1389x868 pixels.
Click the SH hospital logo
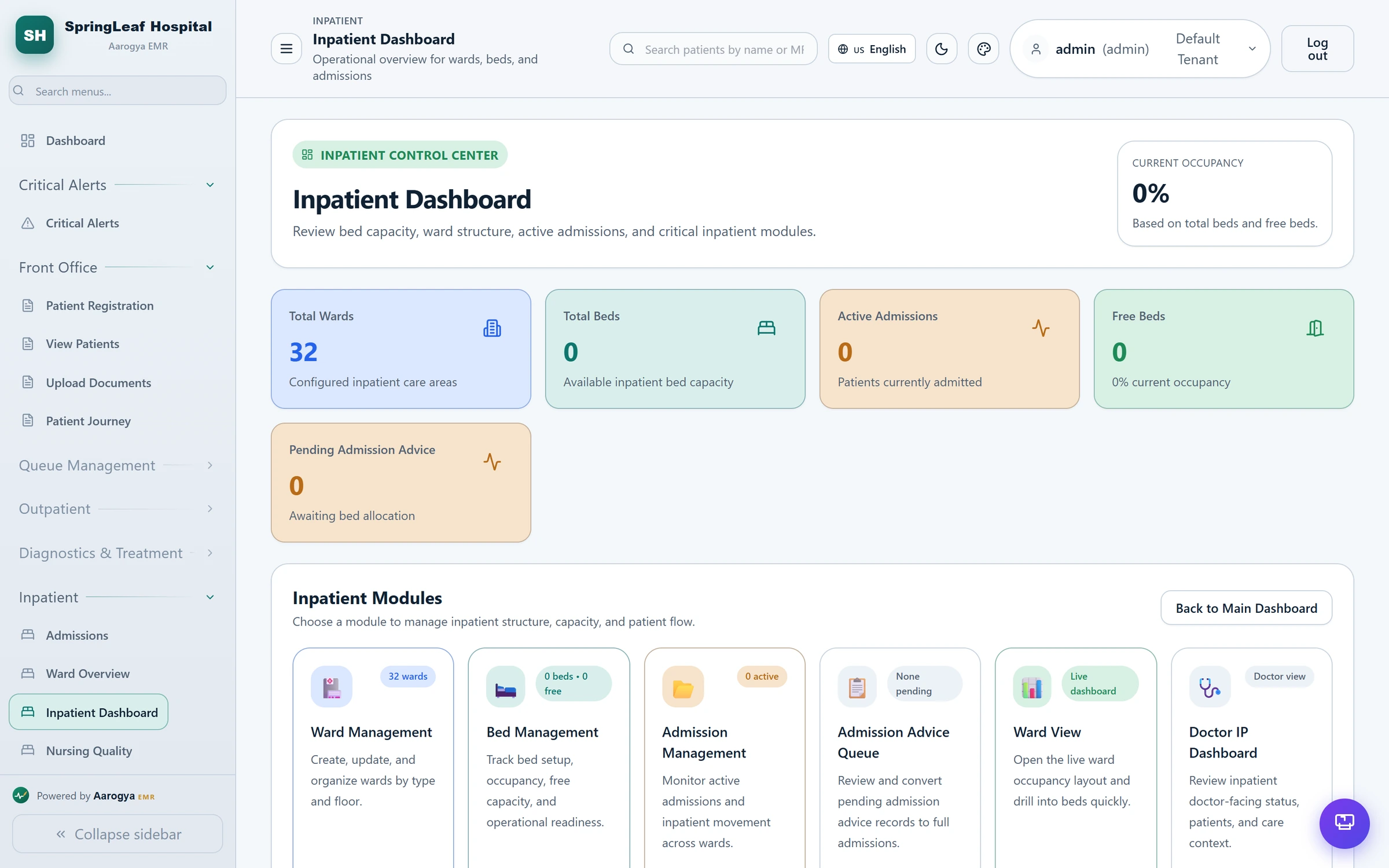35,35
